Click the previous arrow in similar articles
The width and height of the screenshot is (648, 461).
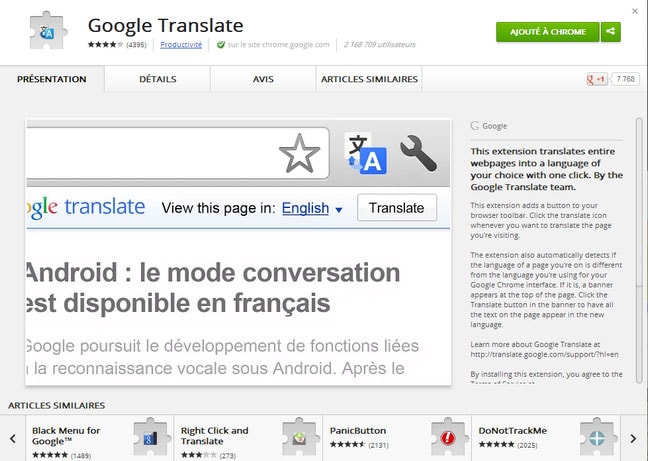pos(13,438)
